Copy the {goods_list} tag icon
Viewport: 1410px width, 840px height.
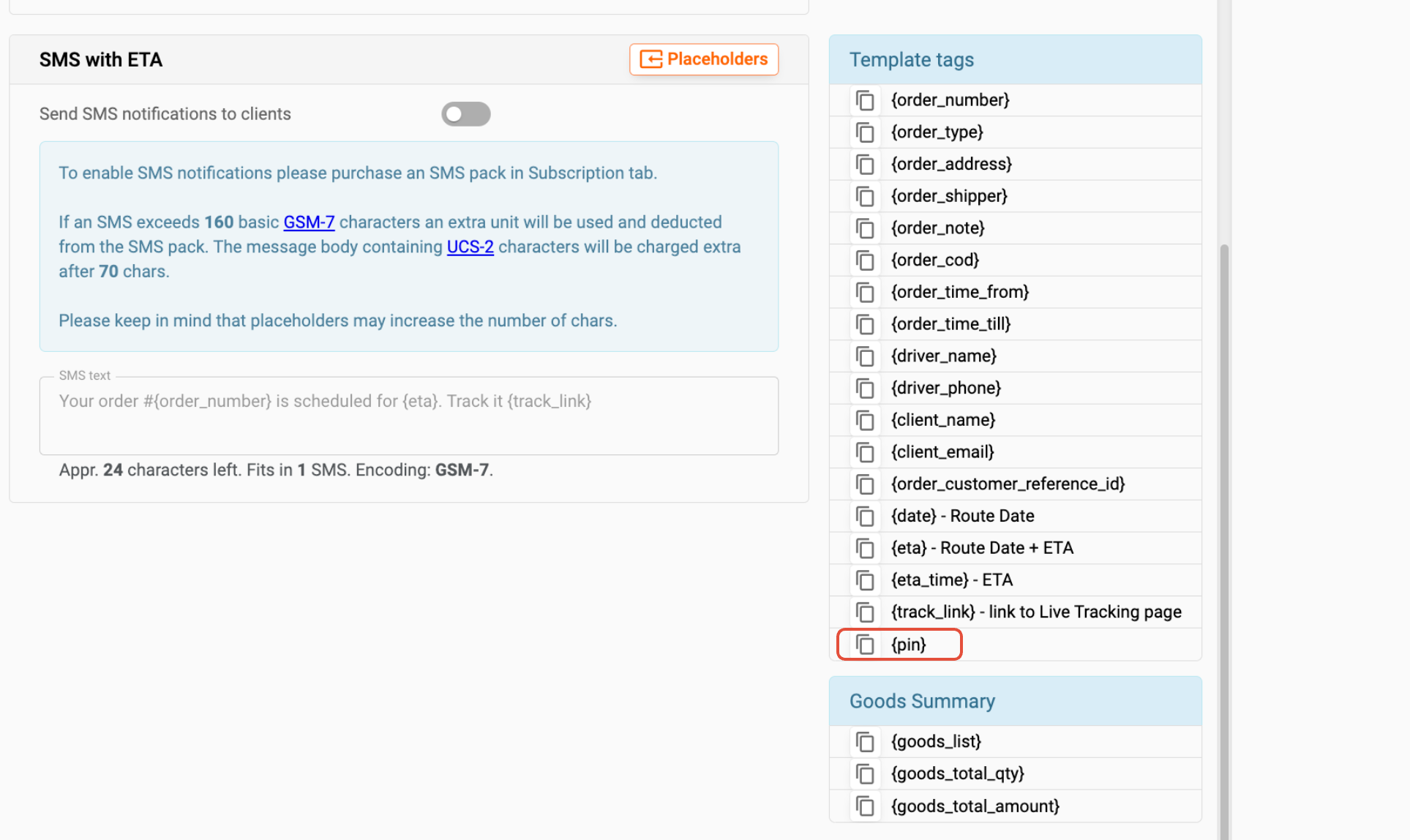(865, 742)
